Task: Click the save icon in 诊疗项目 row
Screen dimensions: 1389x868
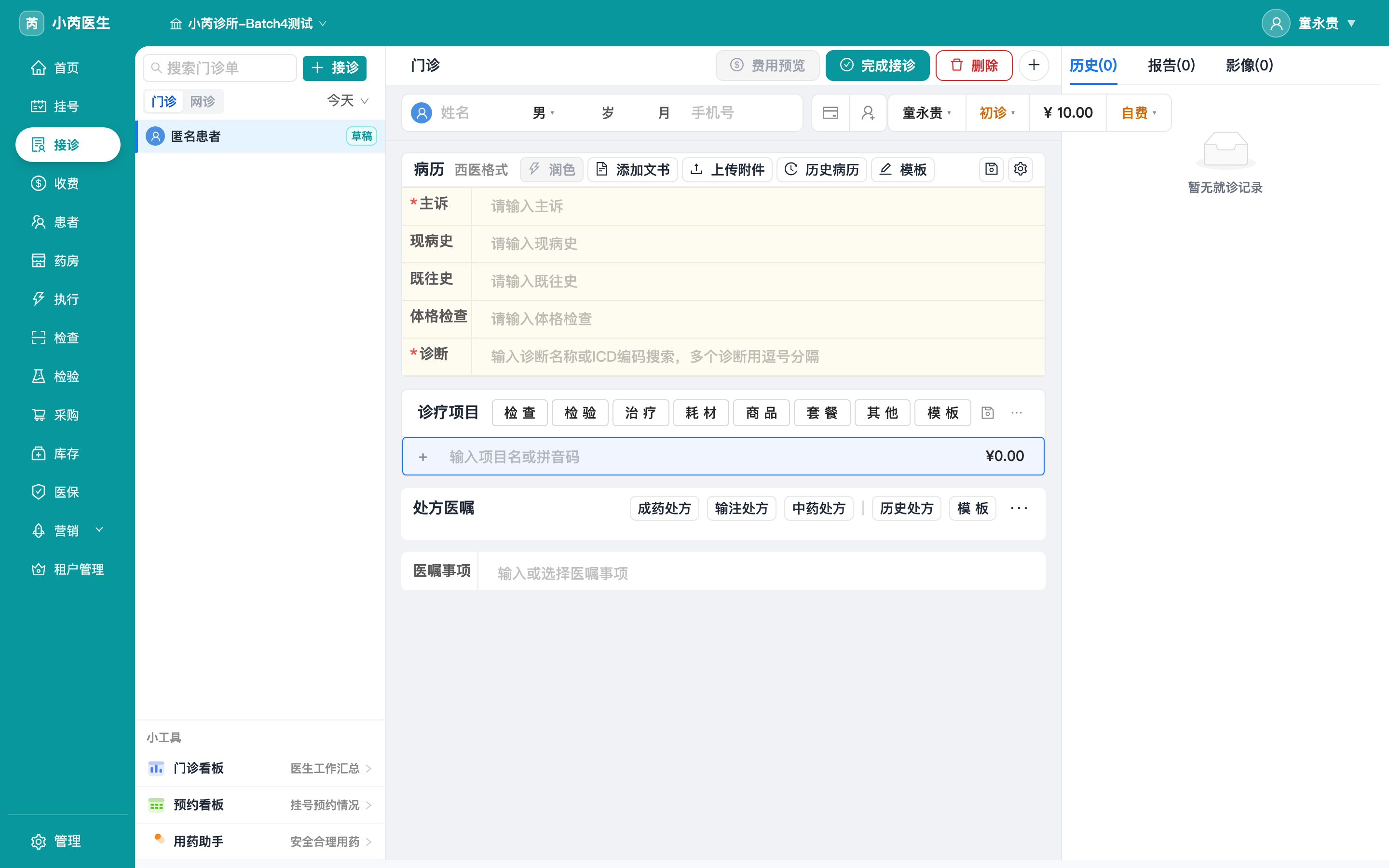Action: (988, 413)
